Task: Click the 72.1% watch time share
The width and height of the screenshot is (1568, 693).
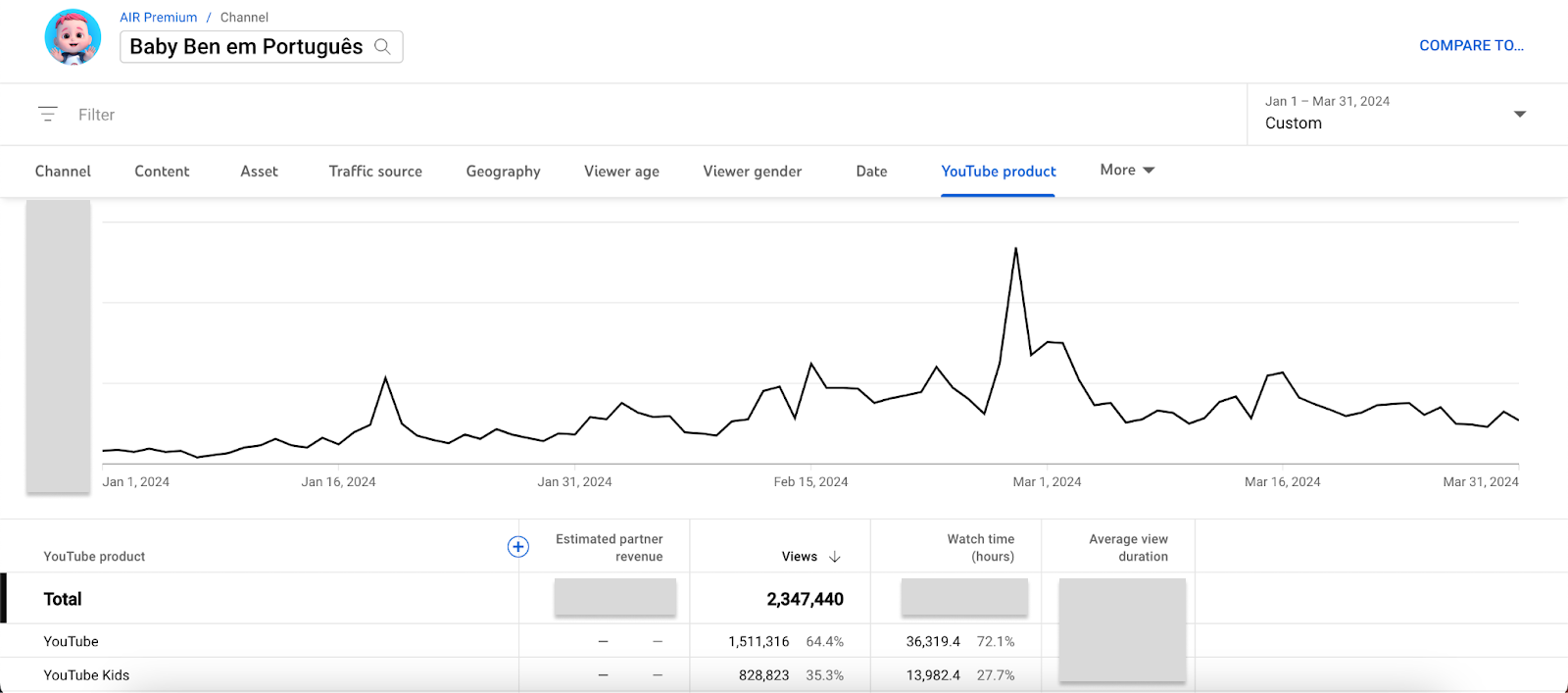Action: pyautogui.click(x=996, y=641)
